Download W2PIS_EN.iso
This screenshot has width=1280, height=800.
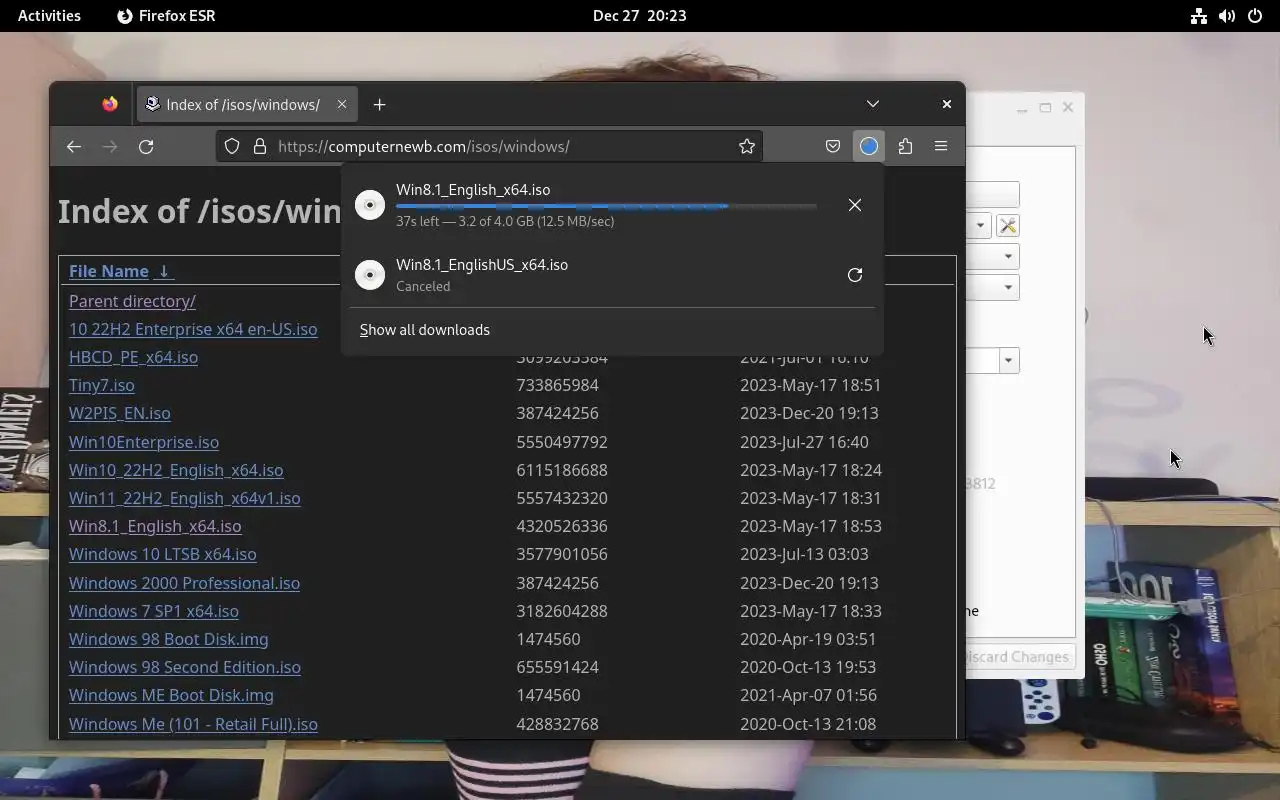[x=120, y=413]
